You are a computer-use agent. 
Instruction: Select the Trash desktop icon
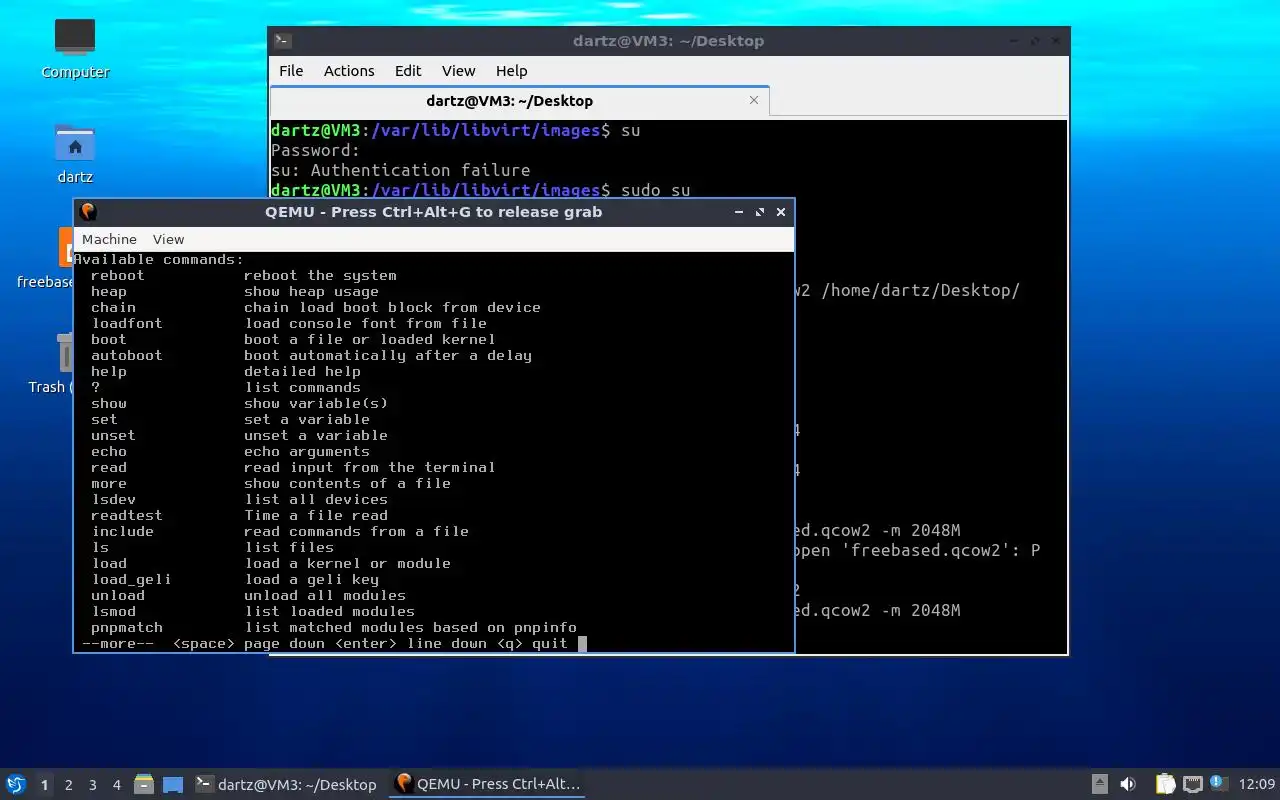point(51,364)
